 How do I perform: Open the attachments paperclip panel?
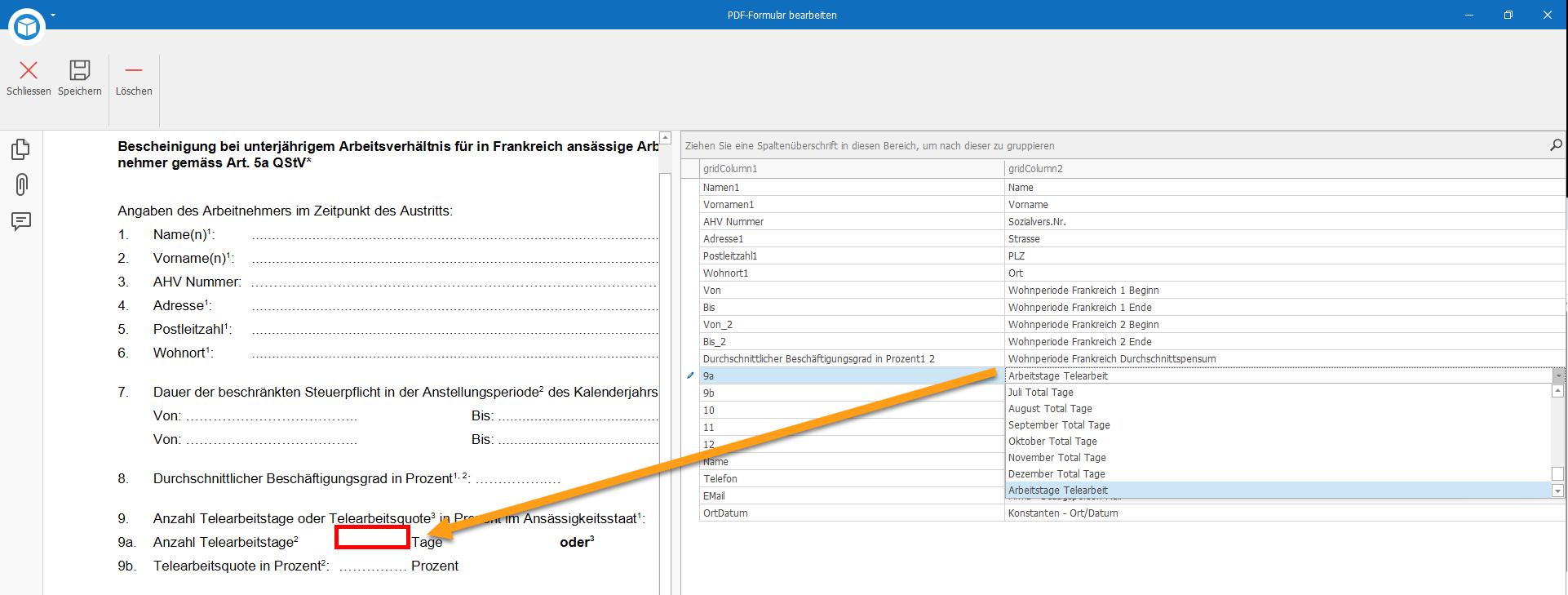pyautogui.click(x=21, y=184)
